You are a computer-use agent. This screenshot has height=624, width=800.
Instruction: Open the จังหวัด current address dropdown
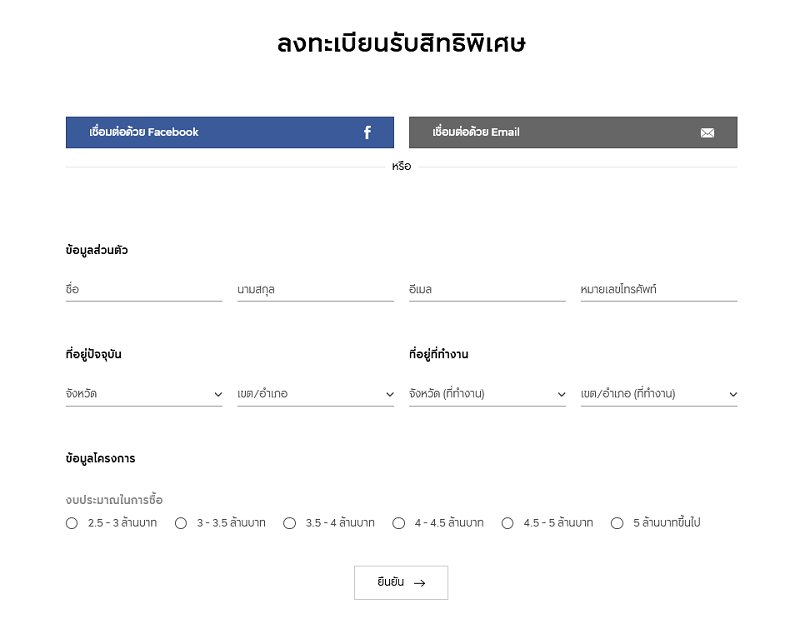point(144,394)
